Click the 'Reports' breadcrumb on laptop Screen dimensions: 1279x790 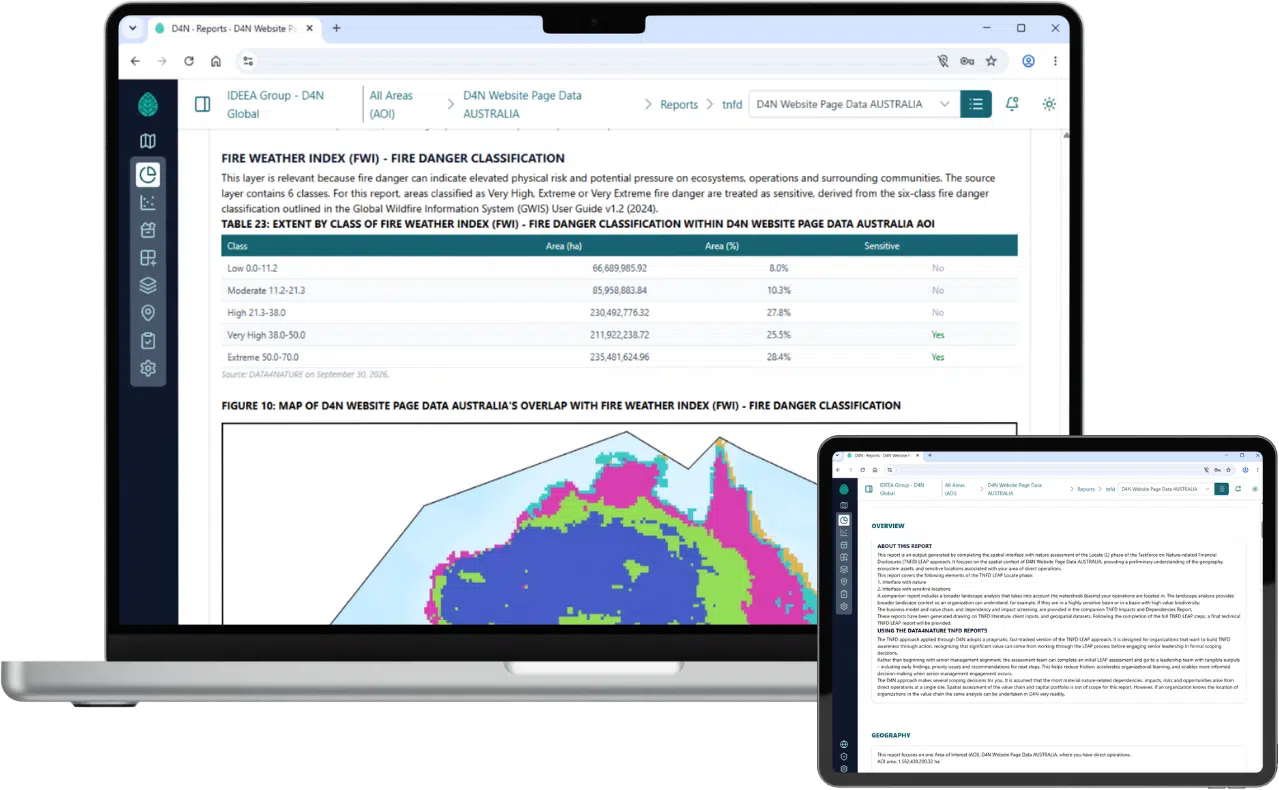coord(679,104)
